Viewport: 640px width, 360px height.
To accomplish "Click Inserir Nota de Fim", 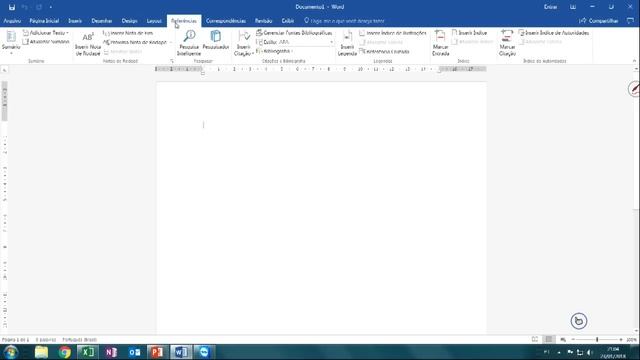I will pyautogui.click(x=128, y=33).
